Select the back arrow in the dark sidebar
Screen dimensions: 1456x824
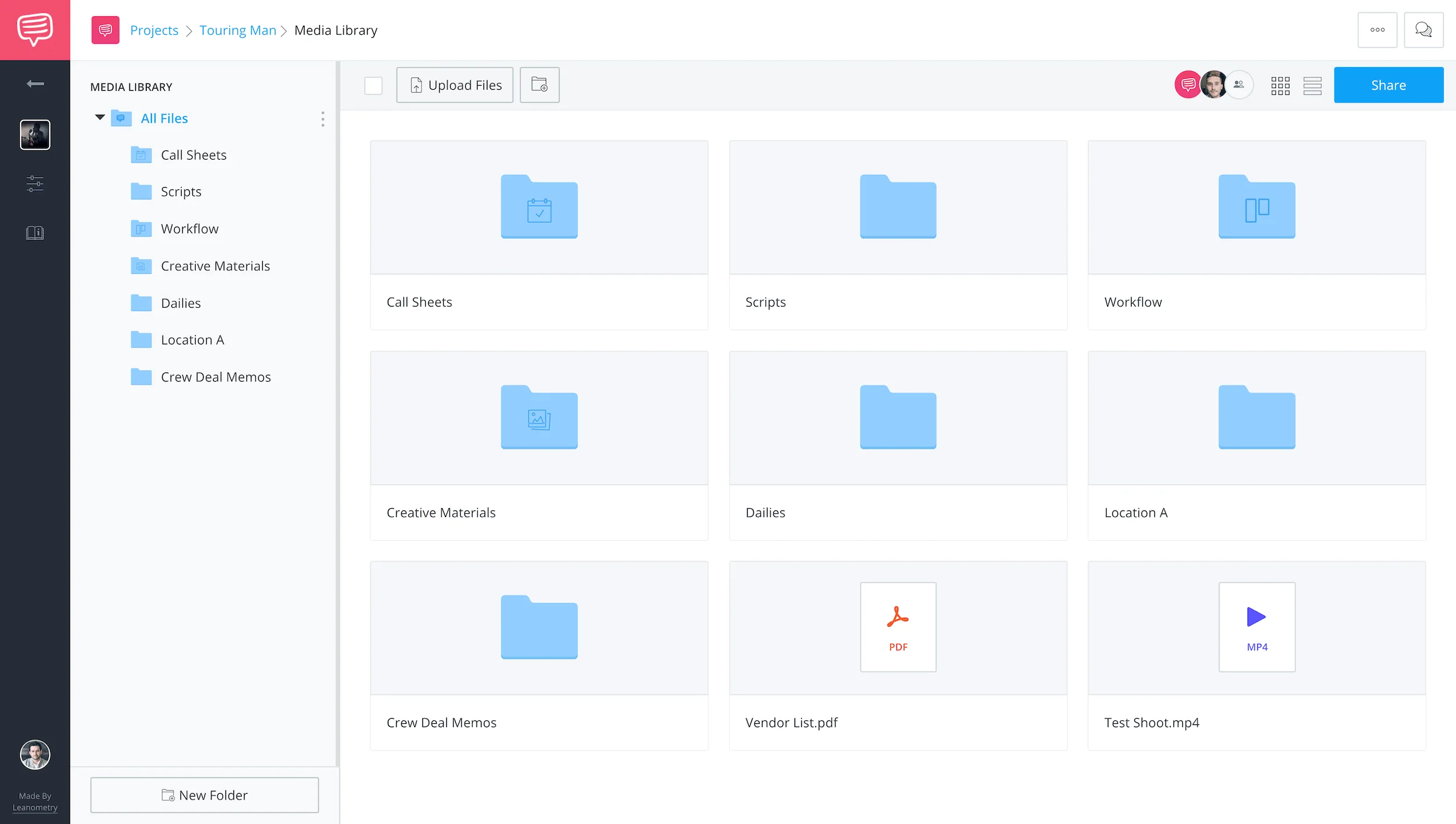[x=34, y=84]
